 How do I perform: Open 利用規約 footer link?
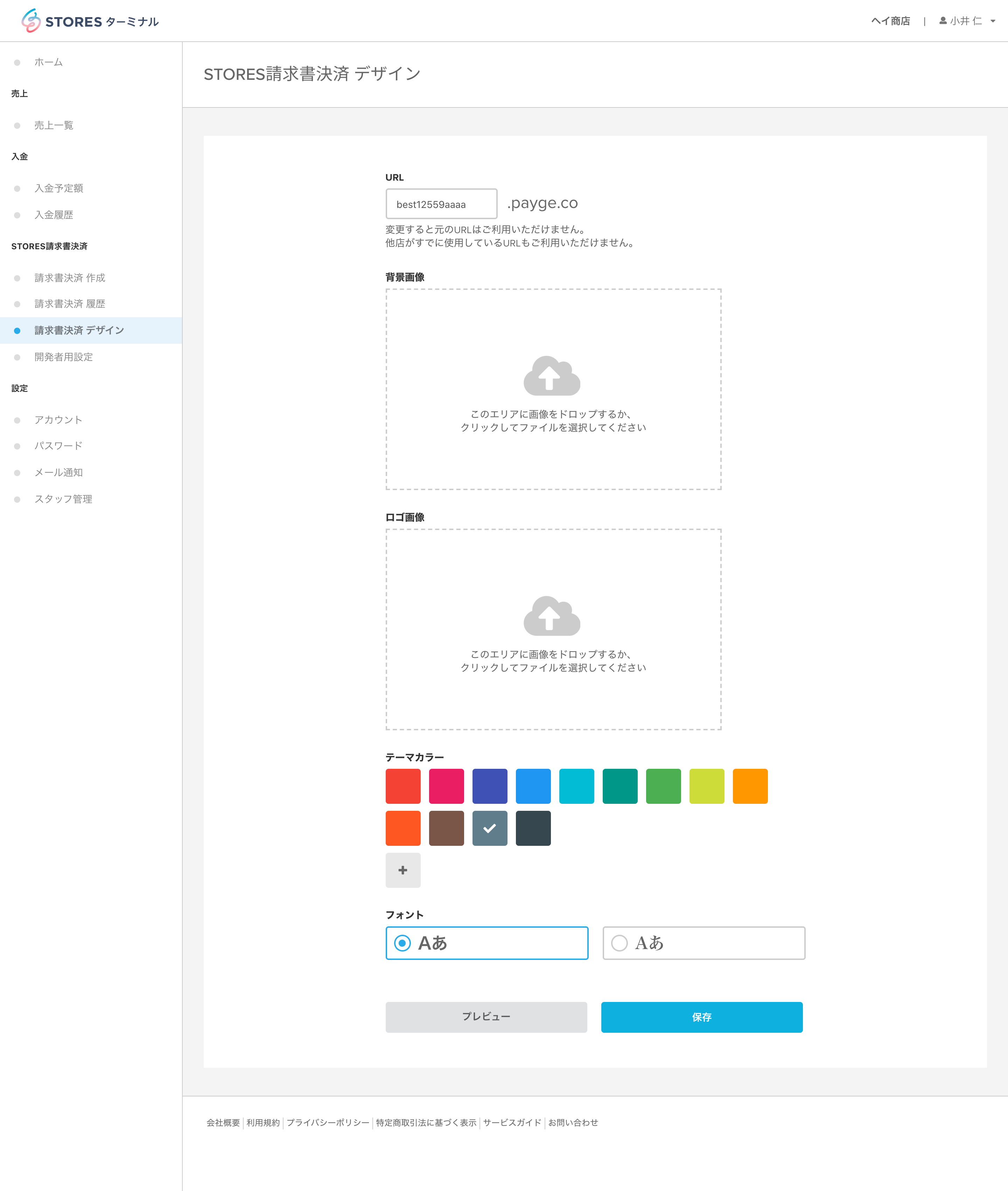click(264, 1122)
